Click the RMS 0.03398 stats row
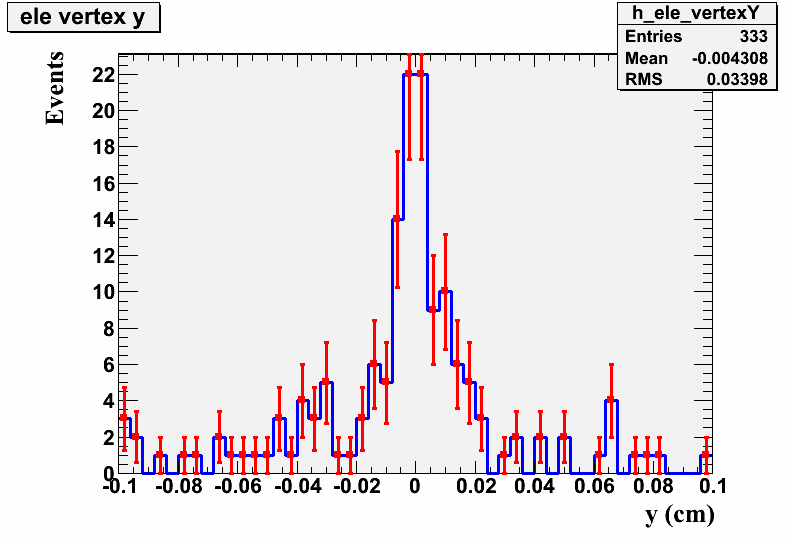This screenshot has width=792, height=544. tap(697, 79)
